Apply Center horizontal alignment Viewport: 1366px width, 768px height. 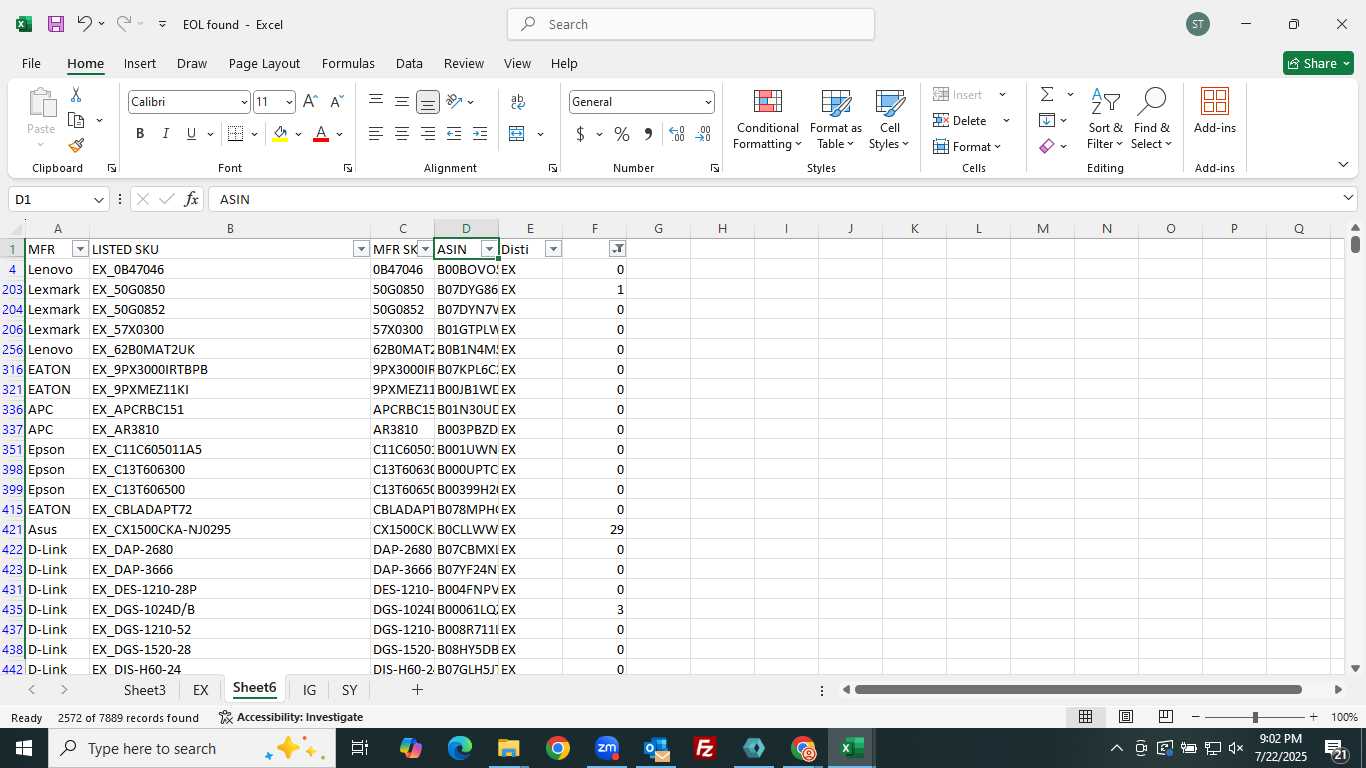click(x=401, y=134)
